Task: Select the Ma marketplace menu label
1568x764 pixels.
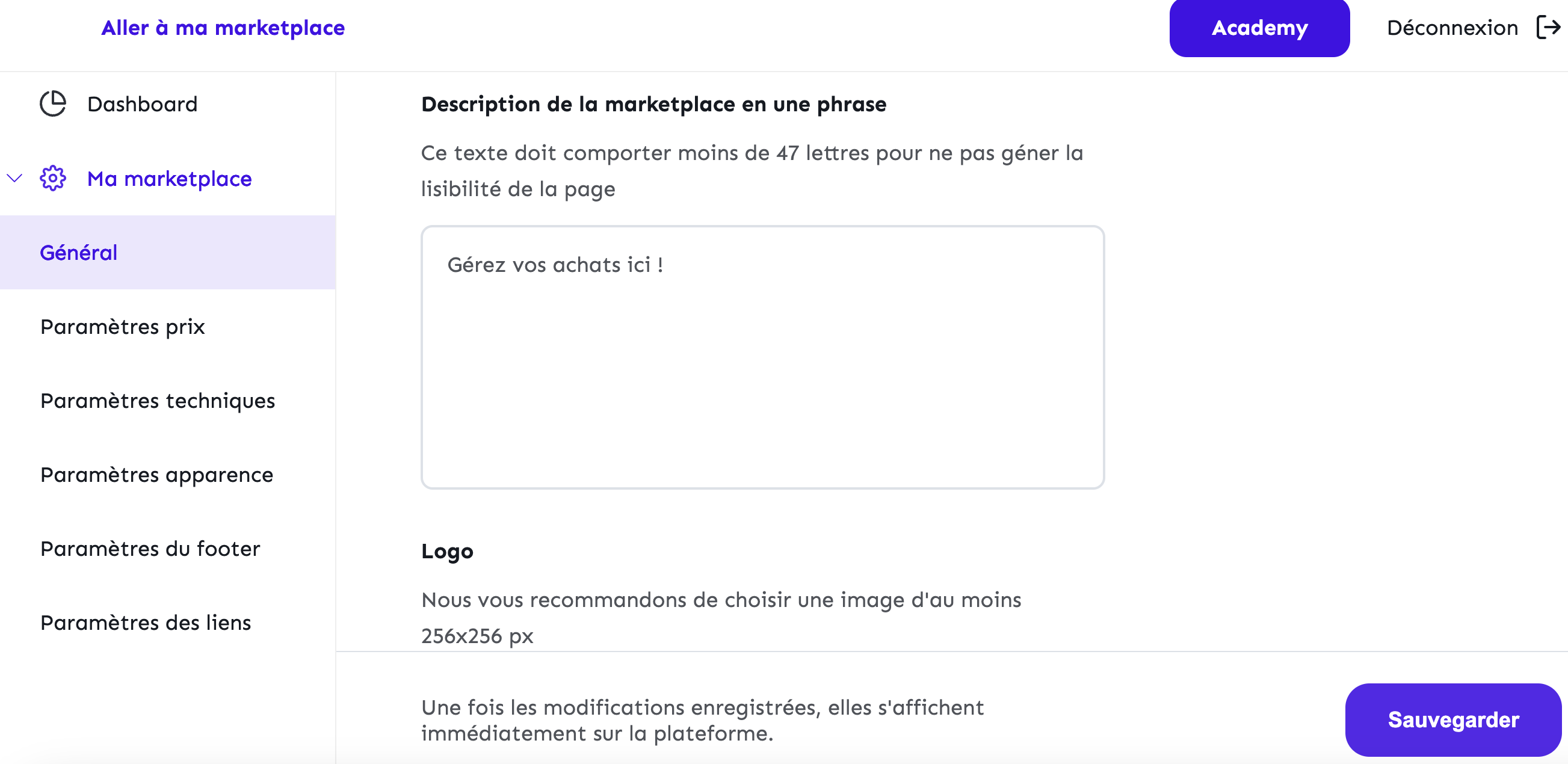Action: click(x=169, y=179)
